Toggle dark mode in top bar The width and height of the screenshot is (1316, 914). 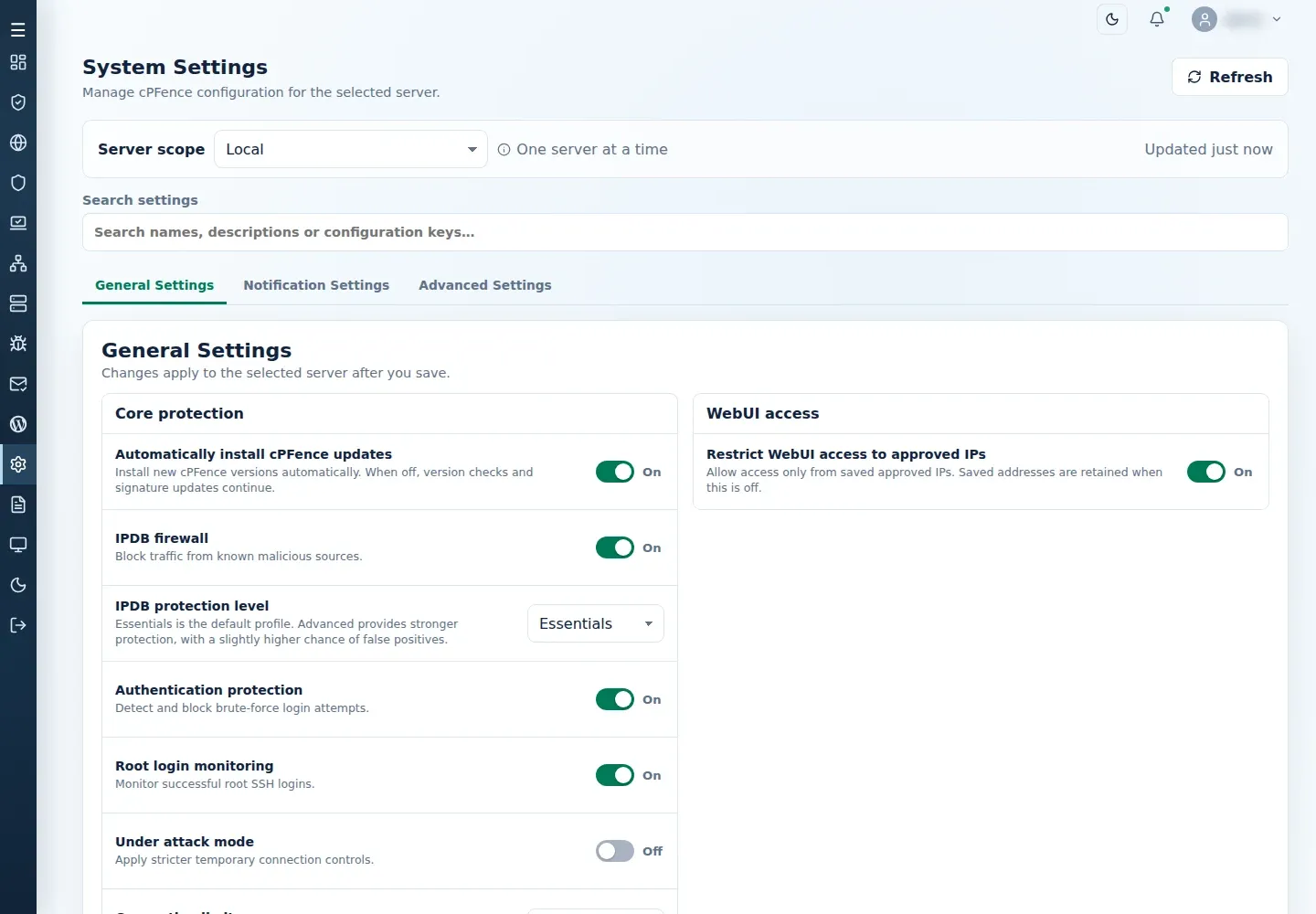(1112, 19)
